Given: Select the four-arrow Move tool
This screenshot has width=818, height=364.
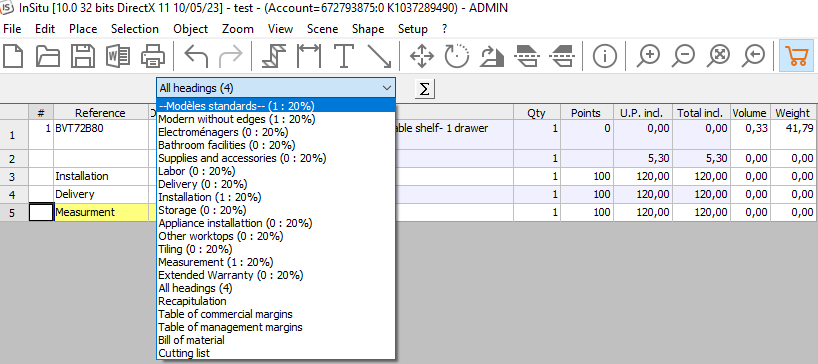Looking at the screenshot, I should coord(422,55).
